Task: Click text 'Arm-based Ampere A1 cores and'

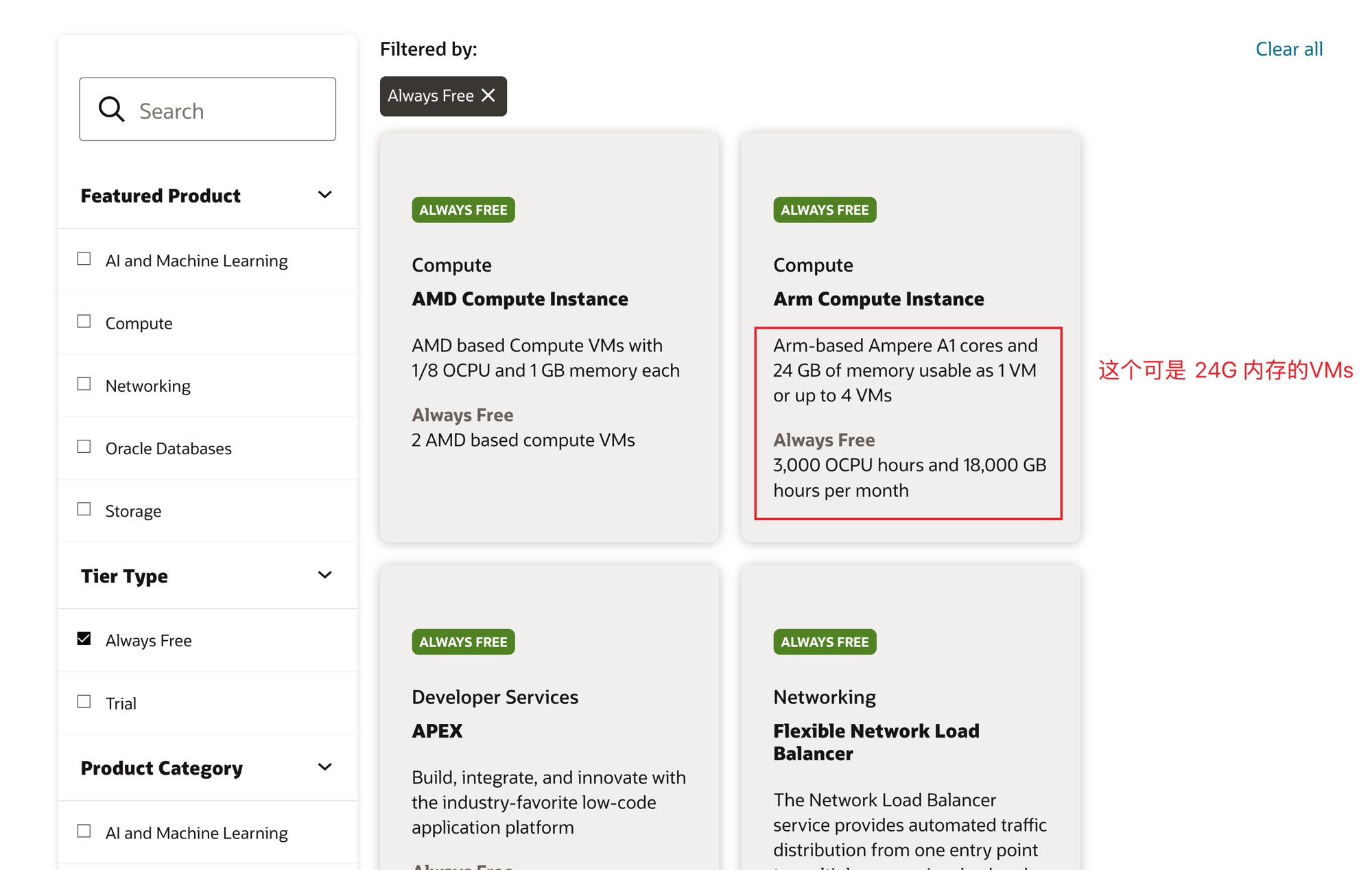Action: (906, 346)
